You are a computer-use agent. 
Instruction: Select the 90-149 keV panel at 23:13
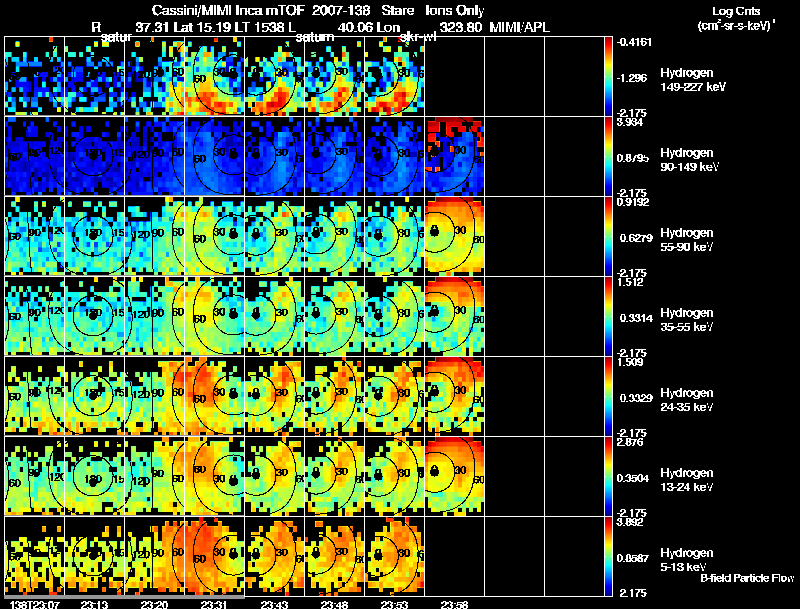pos(94,156)
